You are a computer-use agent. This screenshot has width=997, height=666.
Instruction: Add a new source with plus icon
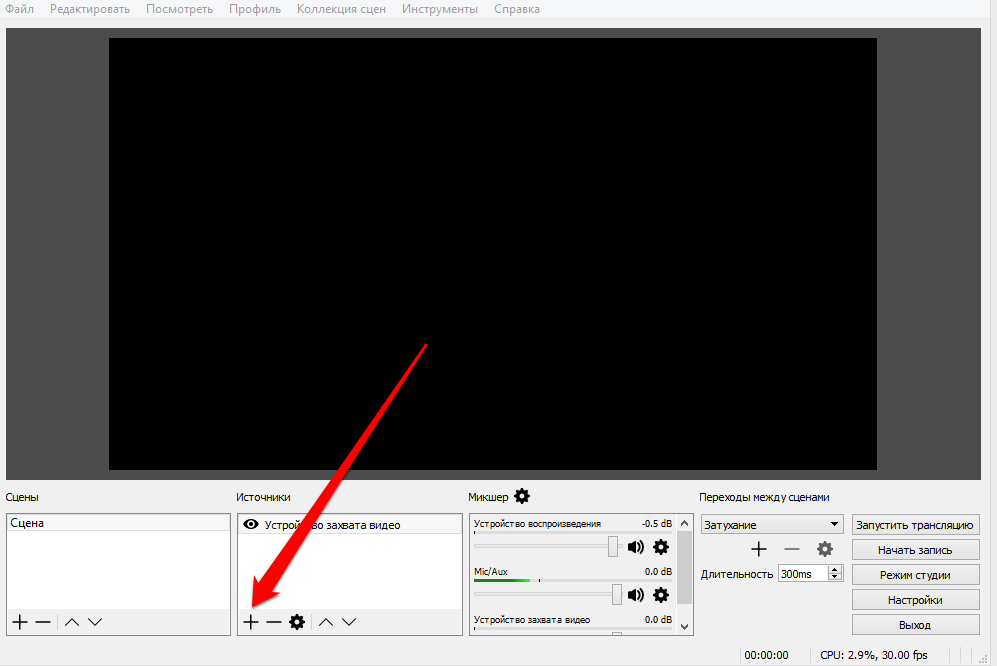pos(250,622)
